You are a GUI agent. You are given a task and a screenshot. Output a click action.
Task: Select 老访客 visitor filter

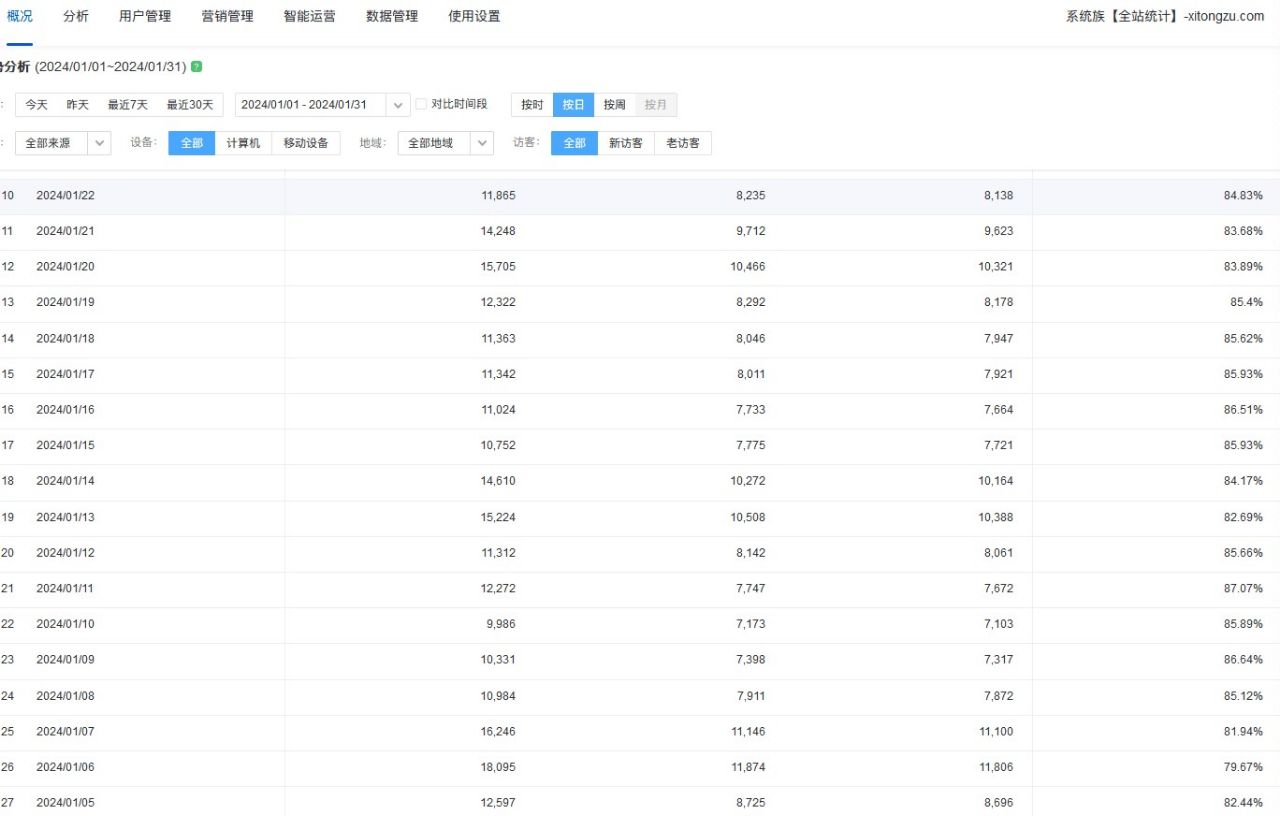[x=683, y=143]
